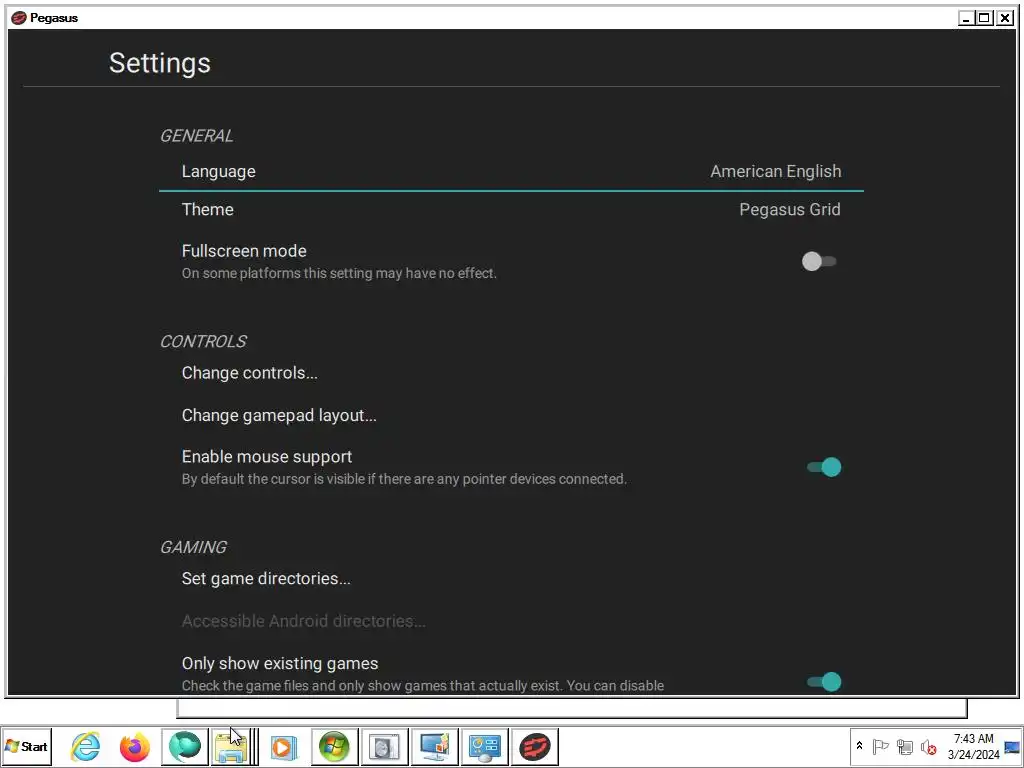This screenshot has height=768, width=1024.
Task: Click the Show desktop icon at the taskbar's end
Action: coord(1012,746)
